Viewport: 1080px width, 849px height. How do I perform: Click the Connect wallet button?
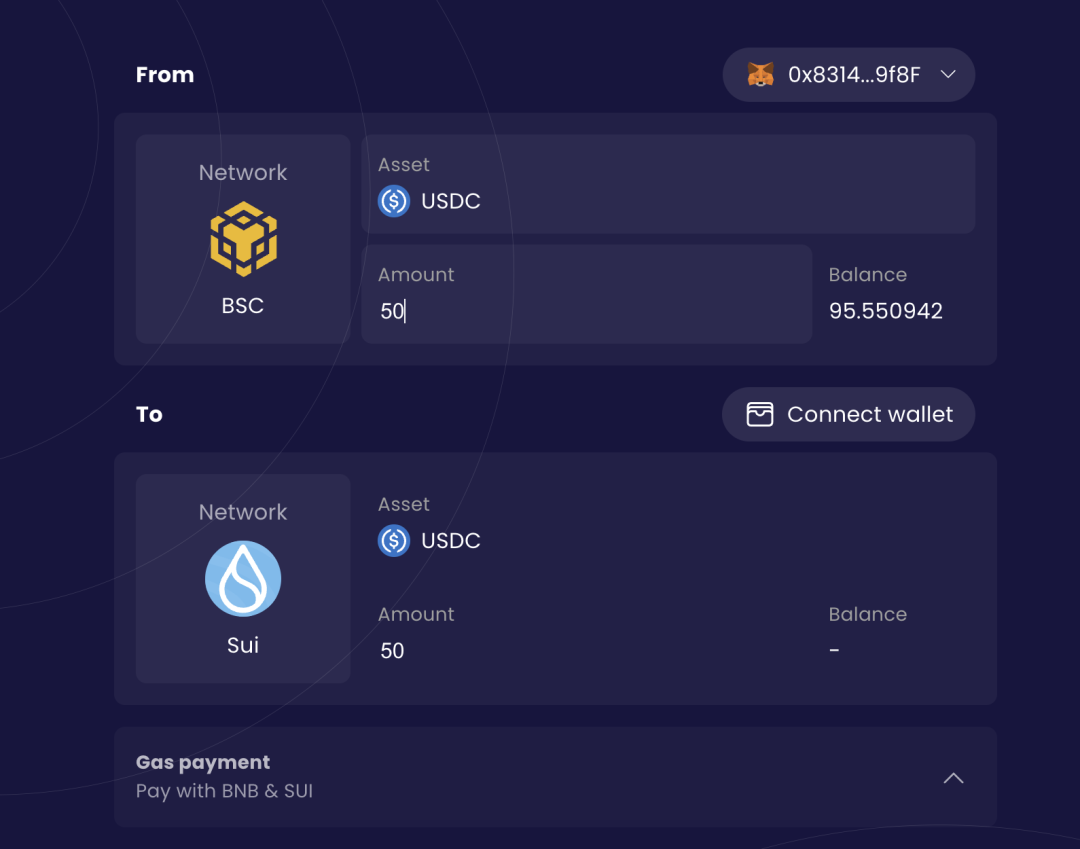[x=848, y=414]
